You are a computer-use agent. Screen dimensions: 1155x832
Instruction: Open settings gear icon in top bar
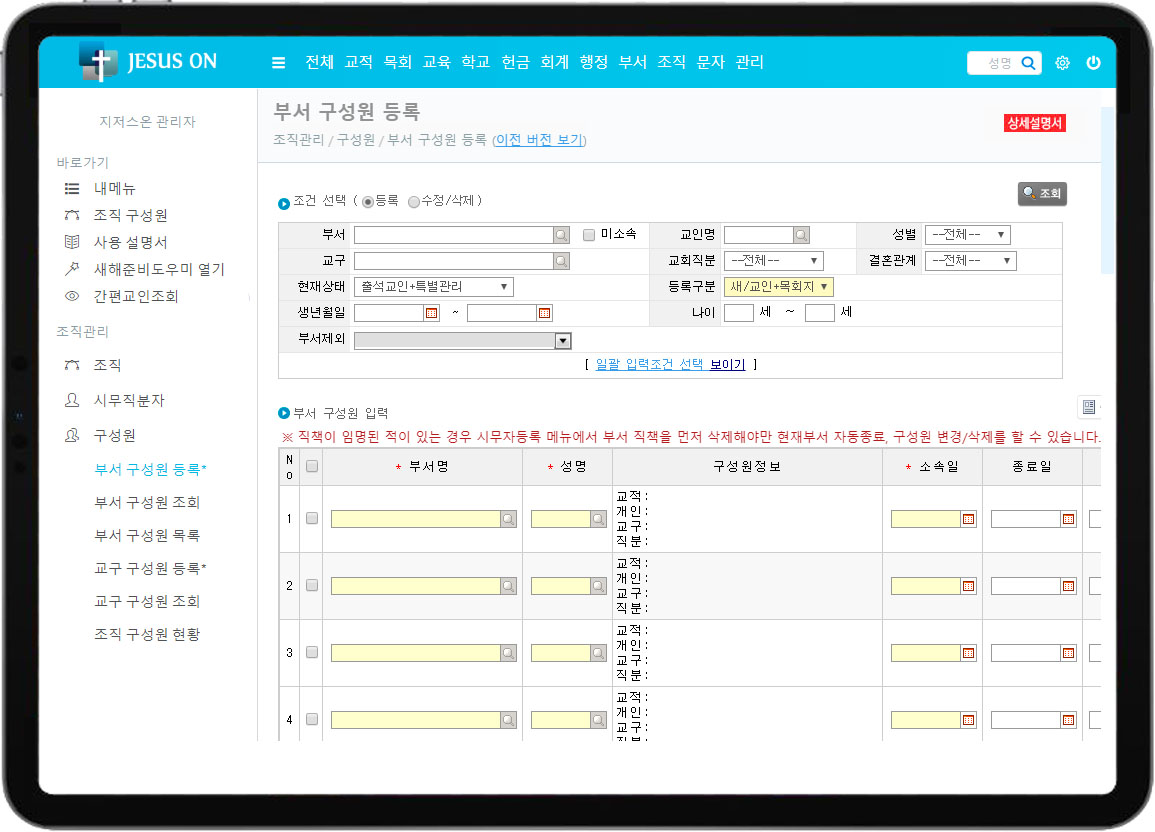pos(1062,63)
